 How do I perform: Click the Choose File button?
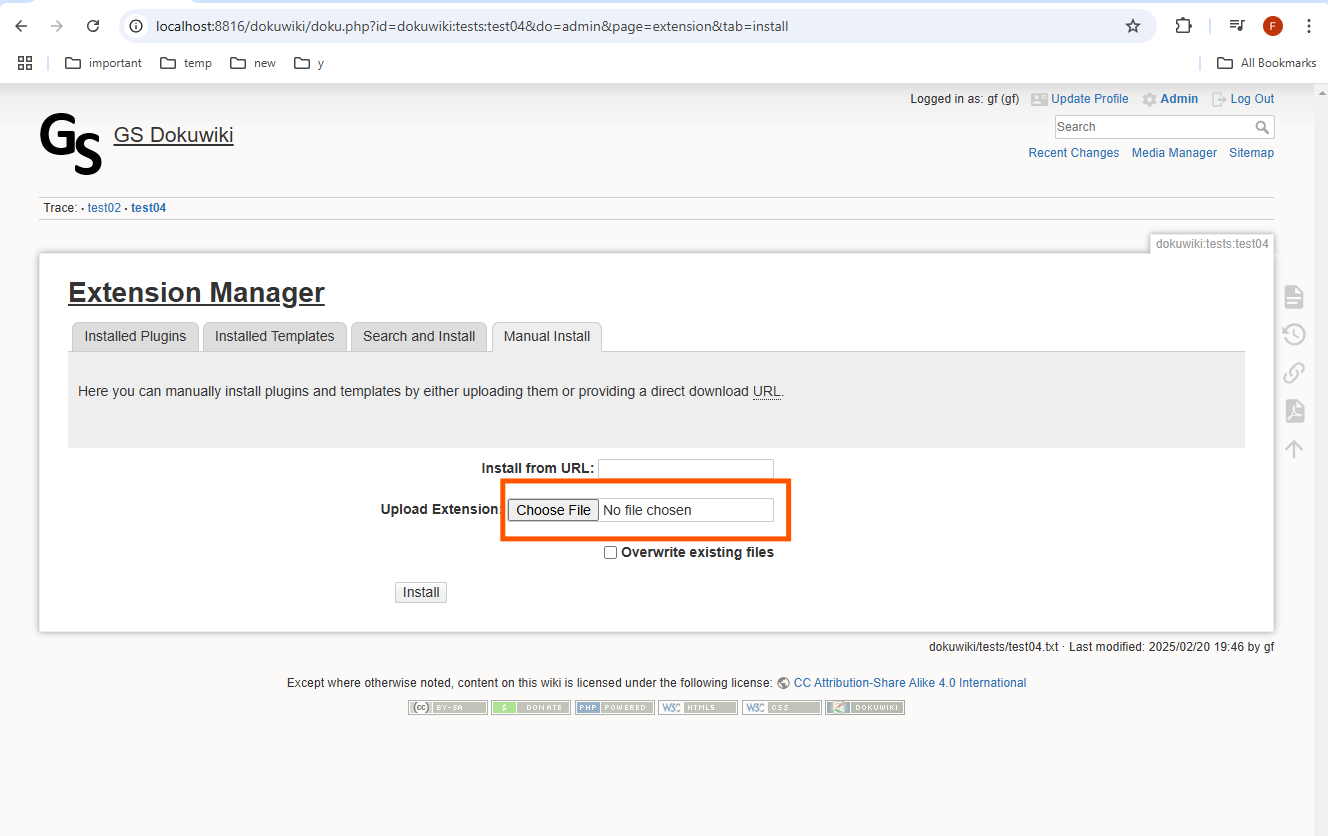tap(553, 510)
